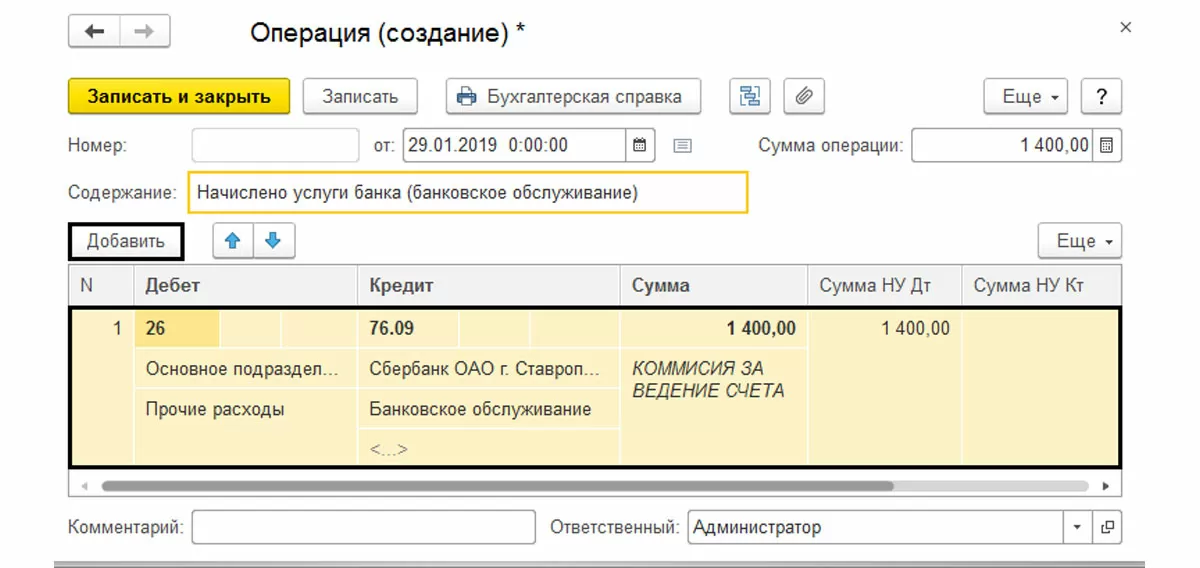This screenshot has width=1200, height=568.
Task: Click the Записать button
Action: (x=360, y=97)
